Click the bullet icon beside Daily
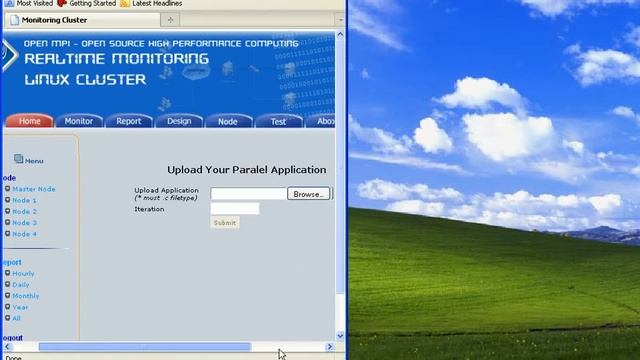Screen dimensions: 640x360 pyautogui.click(x=7, y=284)
